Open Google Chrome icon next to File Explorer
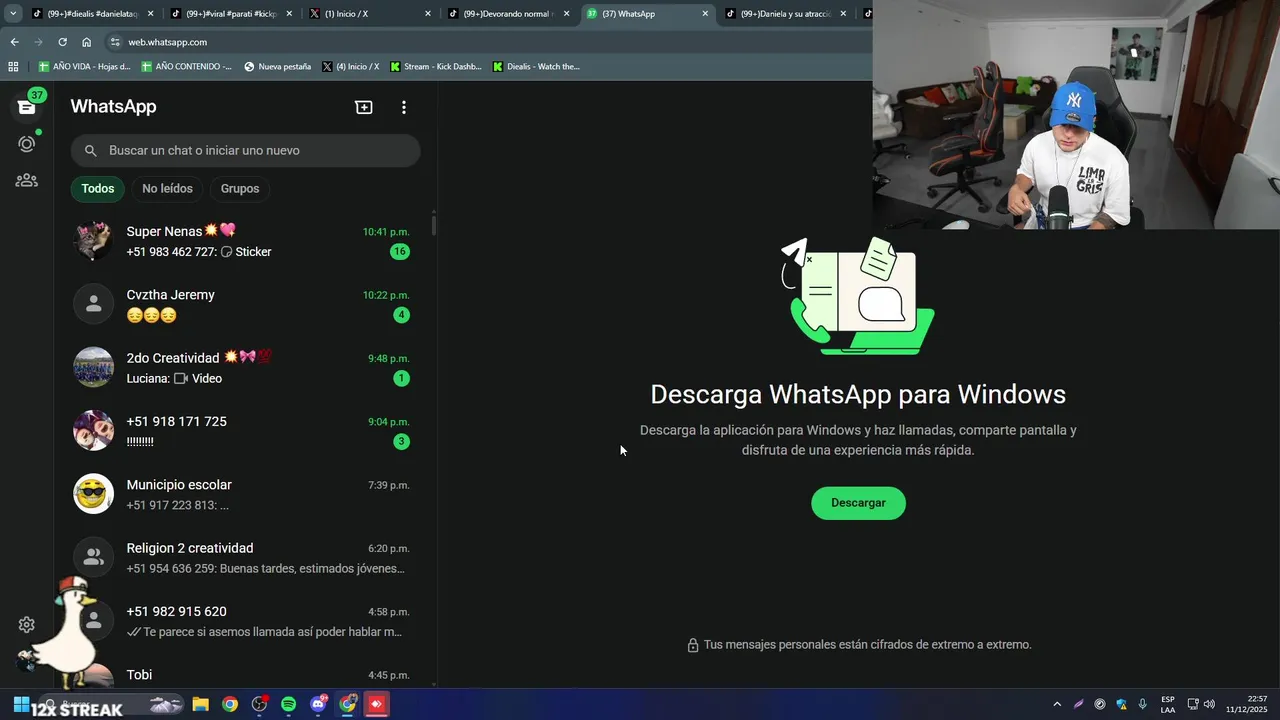The height and width of the screenshot is (720, 1280). (x=230, y=704)
